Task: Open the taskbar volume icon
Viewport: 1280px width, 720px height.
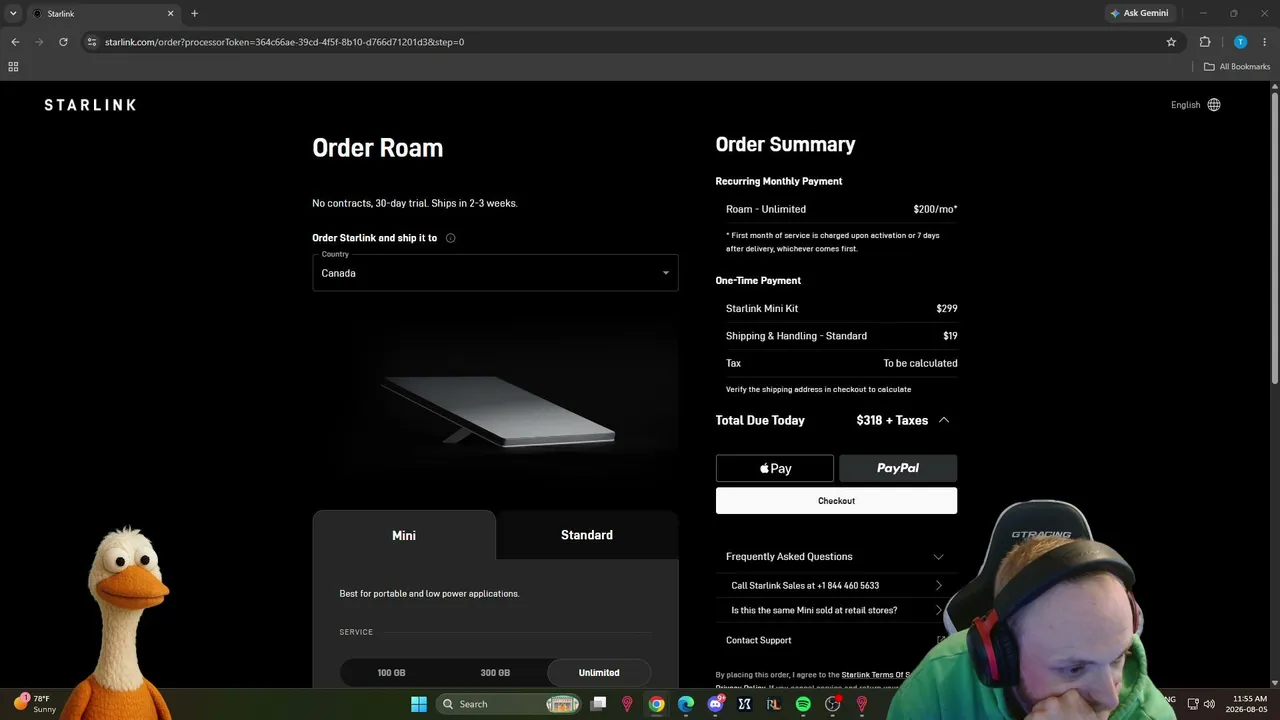Action: (1209, 704)
